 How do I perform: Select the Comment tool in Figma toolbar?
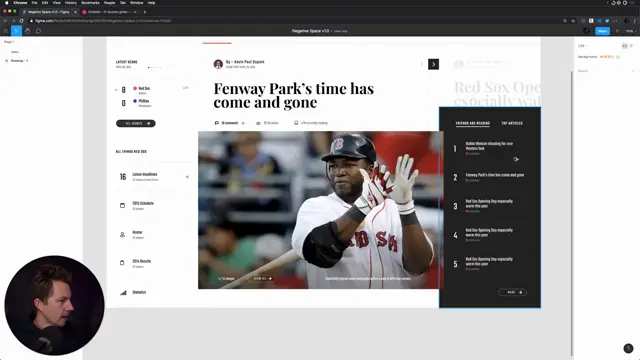[x=38, y=31]
